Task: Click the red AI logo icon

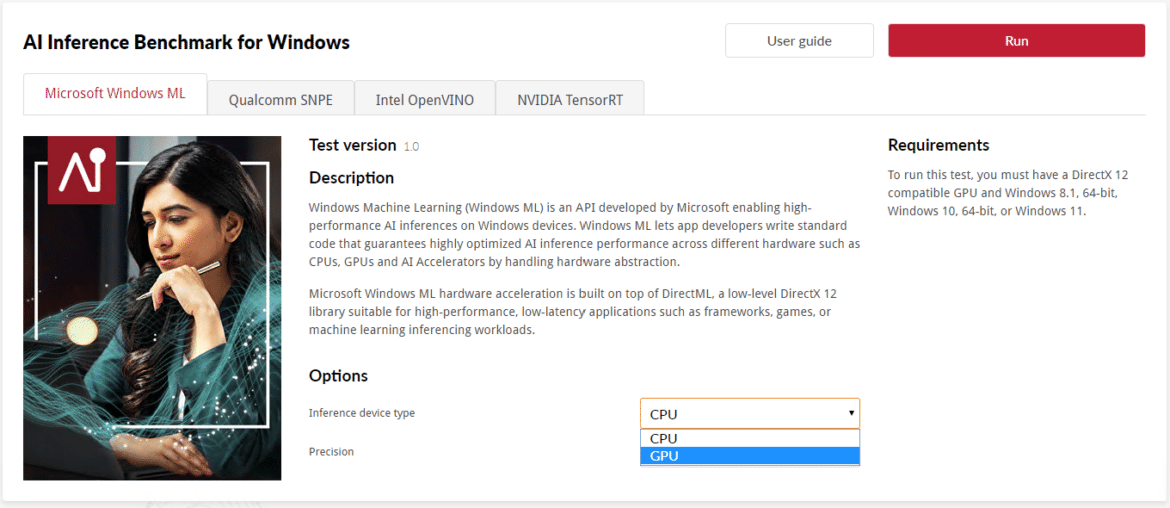Action: [81, 170]
